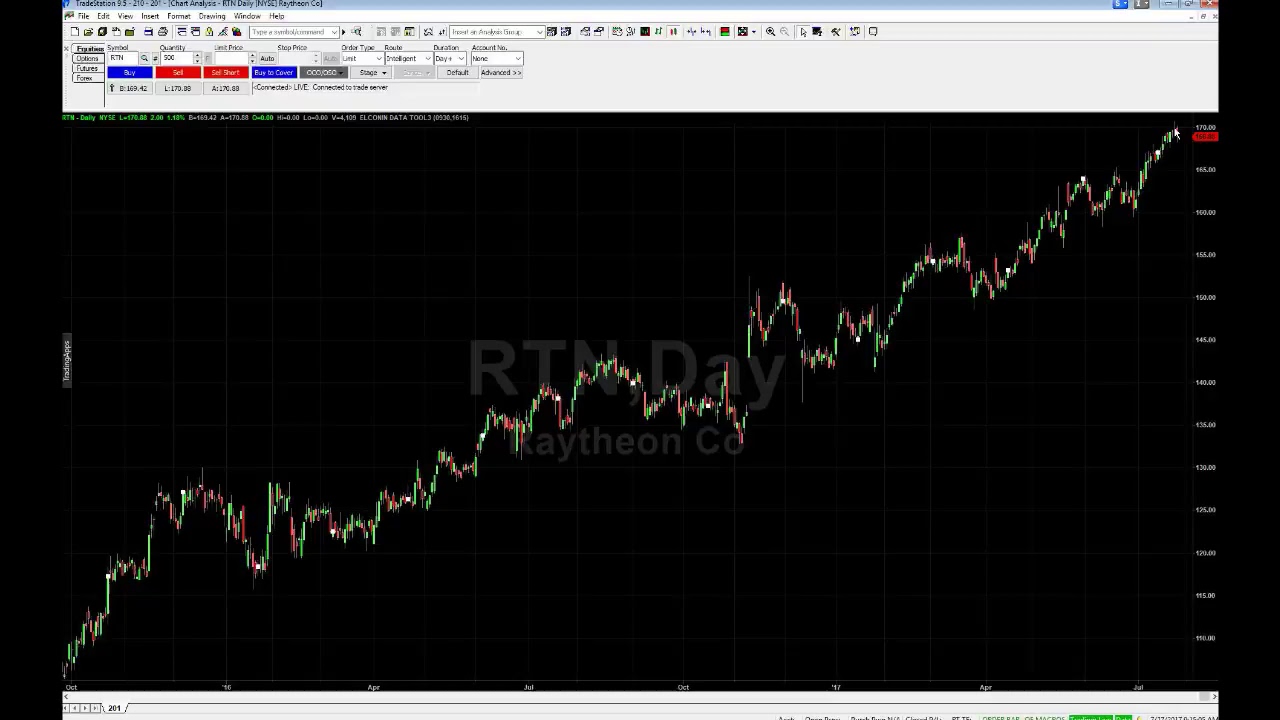The image size is (1280, 720).
Task: Select the 201 workspace tab
Action: pyautogui.click(x=114, y=708)
